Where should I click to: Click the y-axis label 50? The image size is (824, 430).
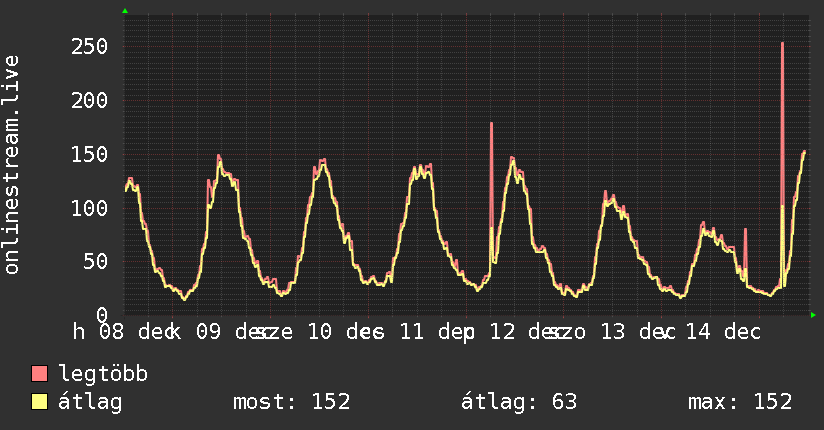[x=96, y=261]
